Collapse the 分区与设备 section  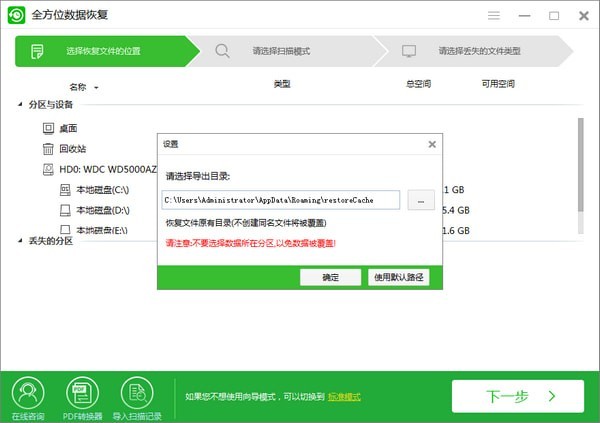pos(20,104)
